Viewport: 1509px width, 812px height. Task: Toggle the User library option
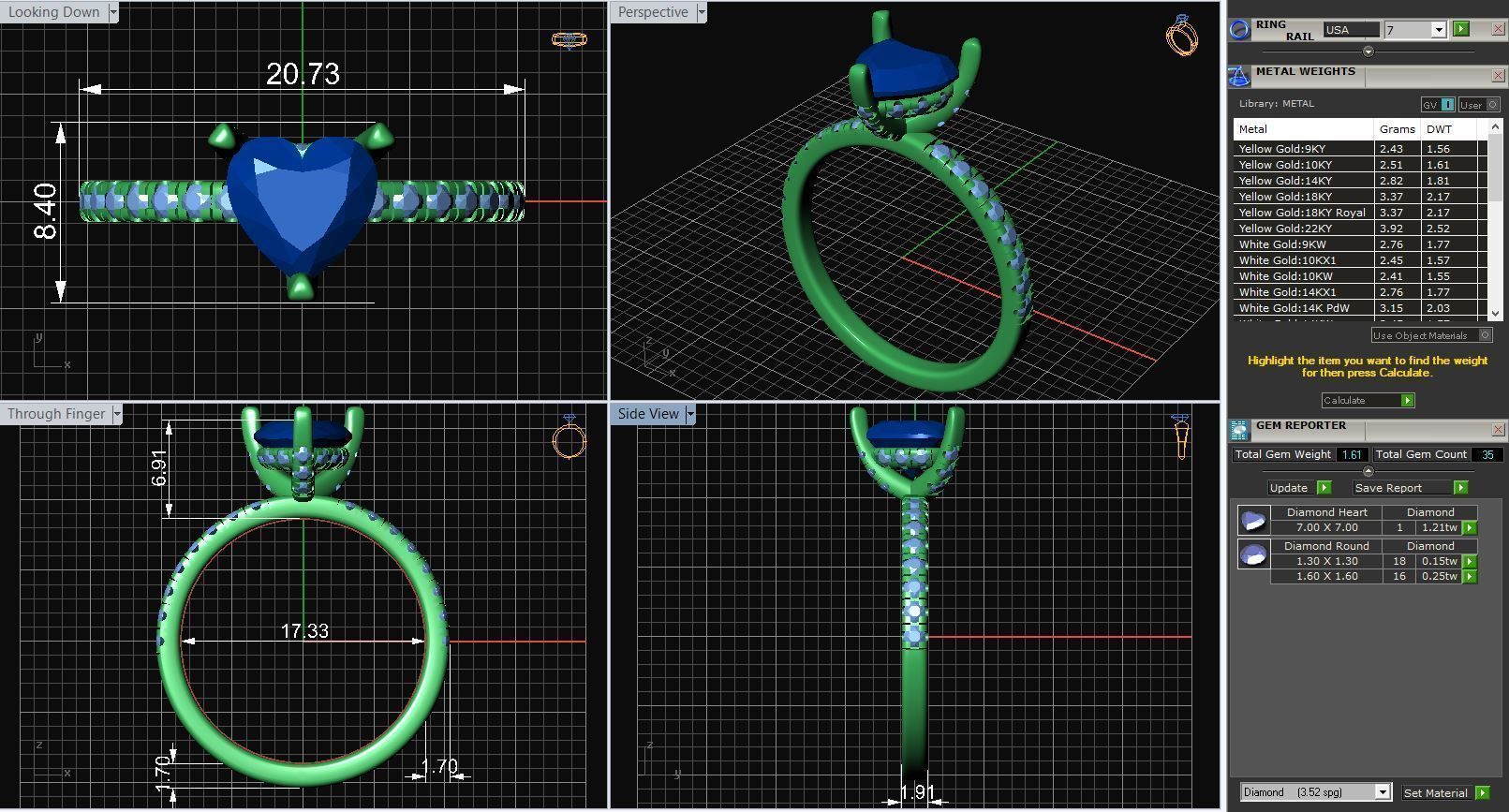1479,105
